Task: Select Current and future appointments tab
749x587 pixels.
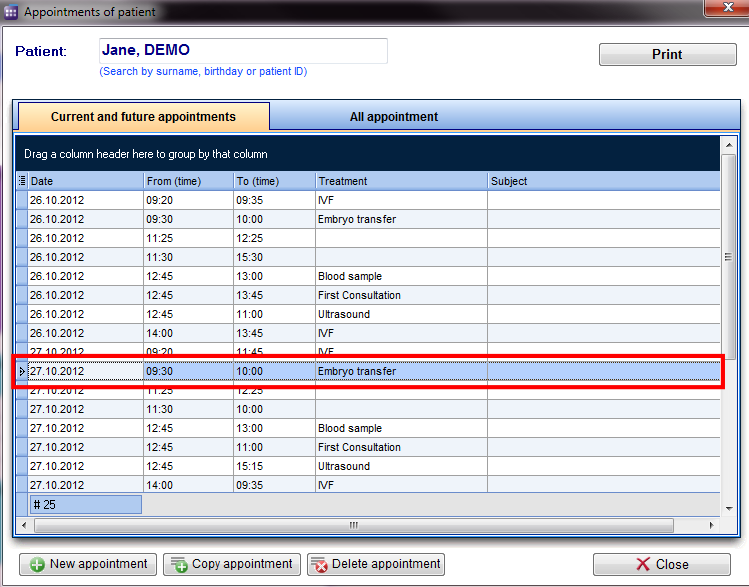Action: coord(143,117)
